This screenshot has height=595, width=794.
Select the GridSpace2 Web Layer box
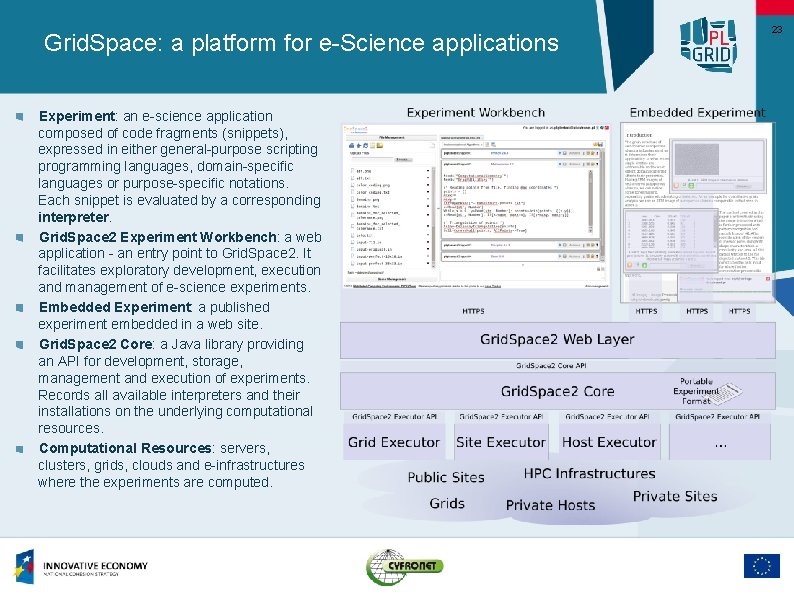point(558,340)
